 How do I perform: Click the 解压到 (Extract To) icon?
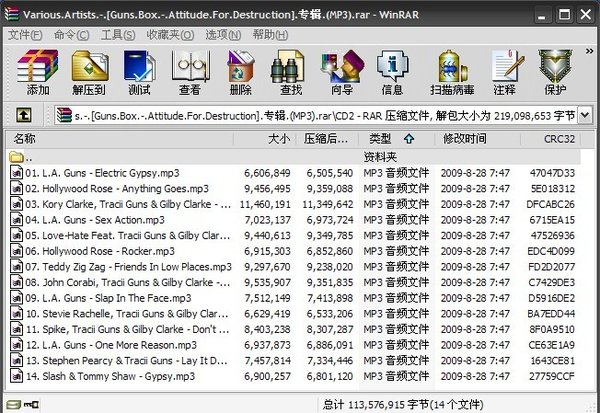click(x=89, y=72)
